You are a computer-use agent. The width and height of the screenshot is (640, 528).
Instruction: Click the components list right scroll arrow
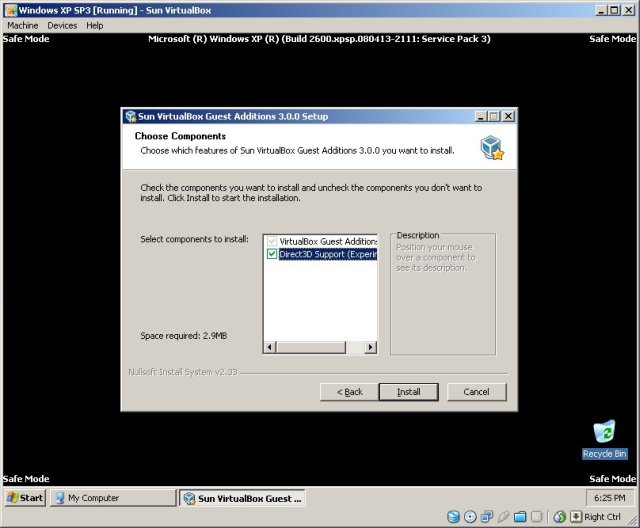pos(370,347)
